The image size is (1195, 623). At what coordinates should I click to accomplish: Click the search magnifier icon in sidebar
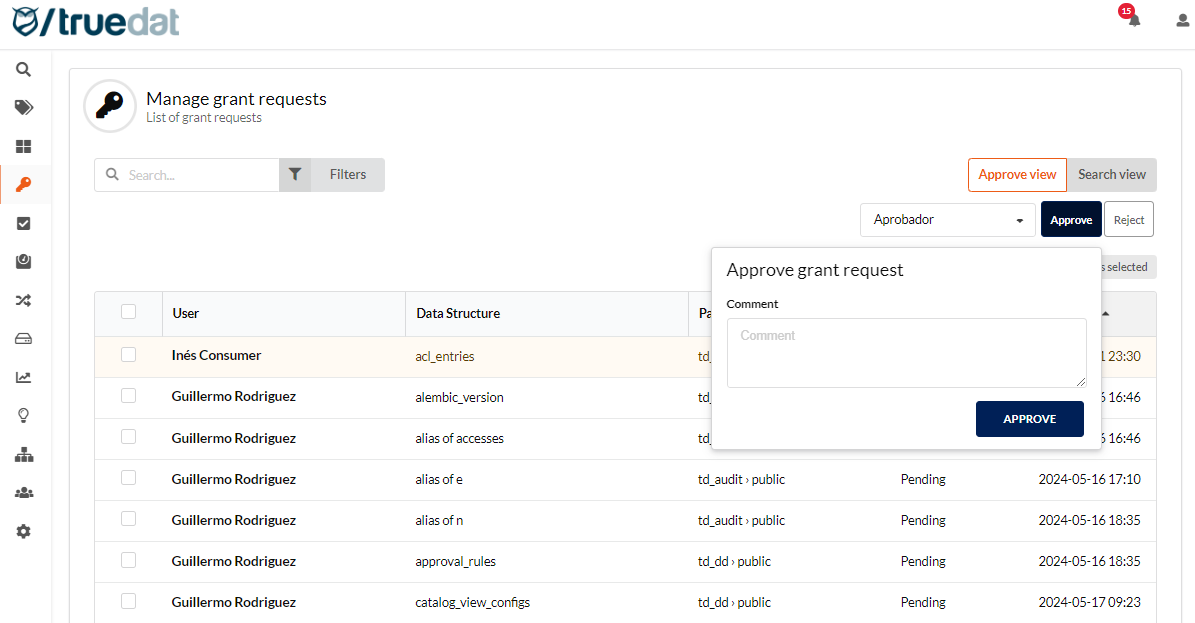point(23,70)
